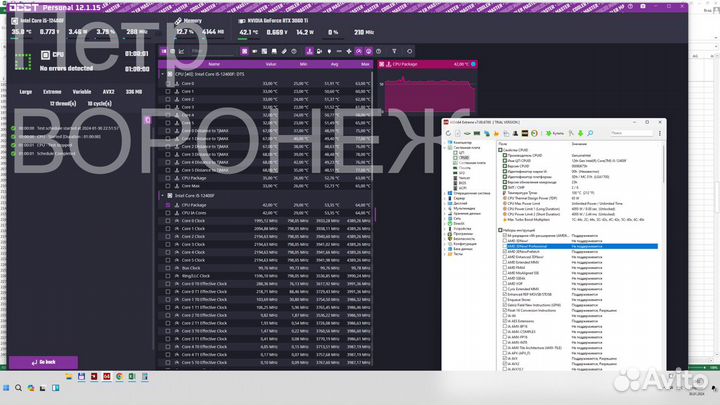Viewport: 720px width, 405px height.
Task: Click the Go back button in OCCT
Action: tap(44, 362)
